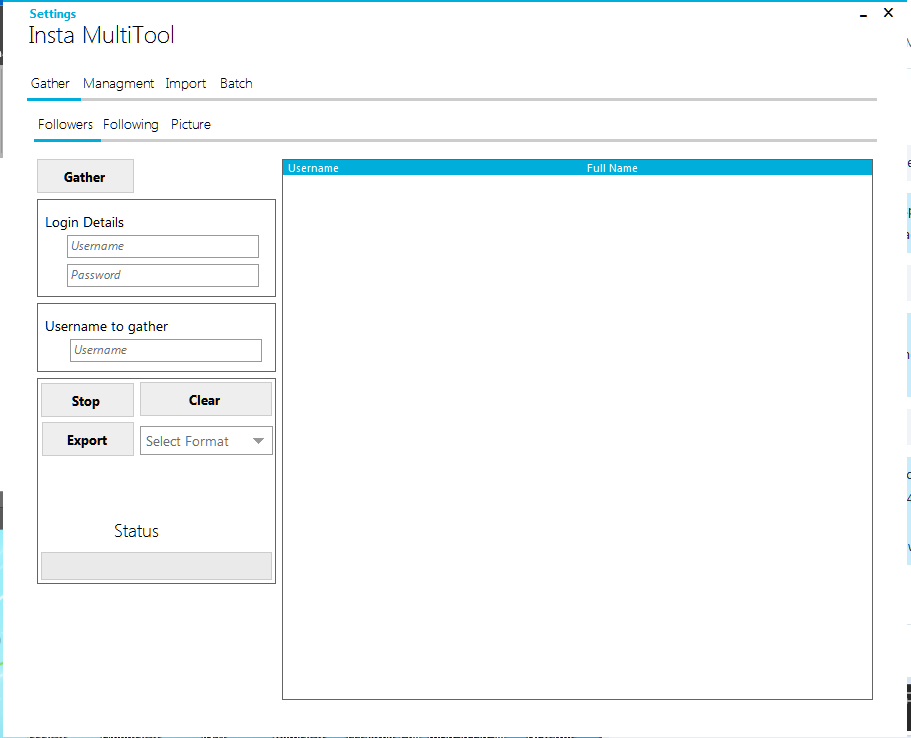Open the Managment tab
911x738 pixels.
tap(119, 84)
